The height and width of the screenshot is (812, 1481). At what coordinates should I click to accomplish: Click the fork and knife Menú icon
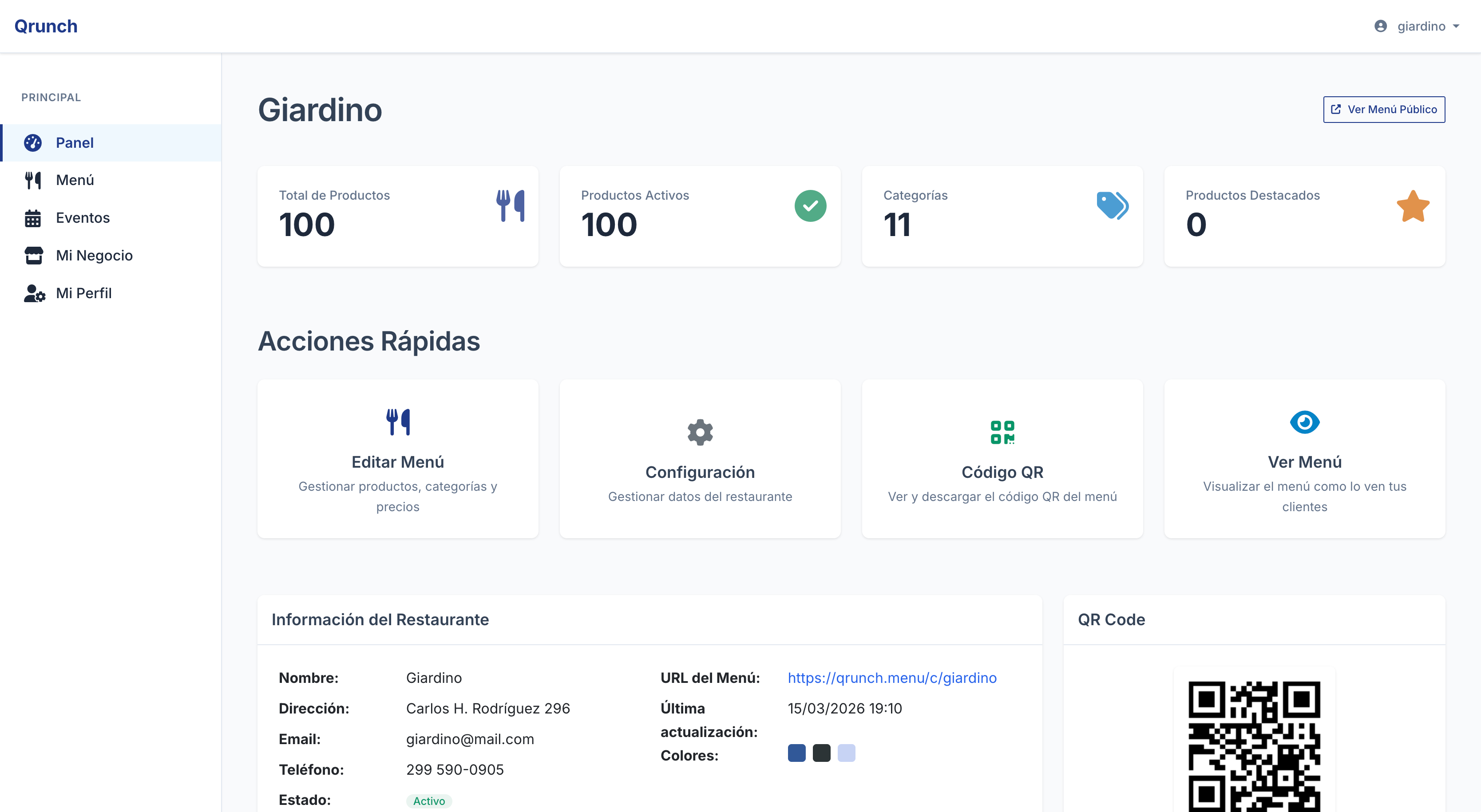click(33, 180)
